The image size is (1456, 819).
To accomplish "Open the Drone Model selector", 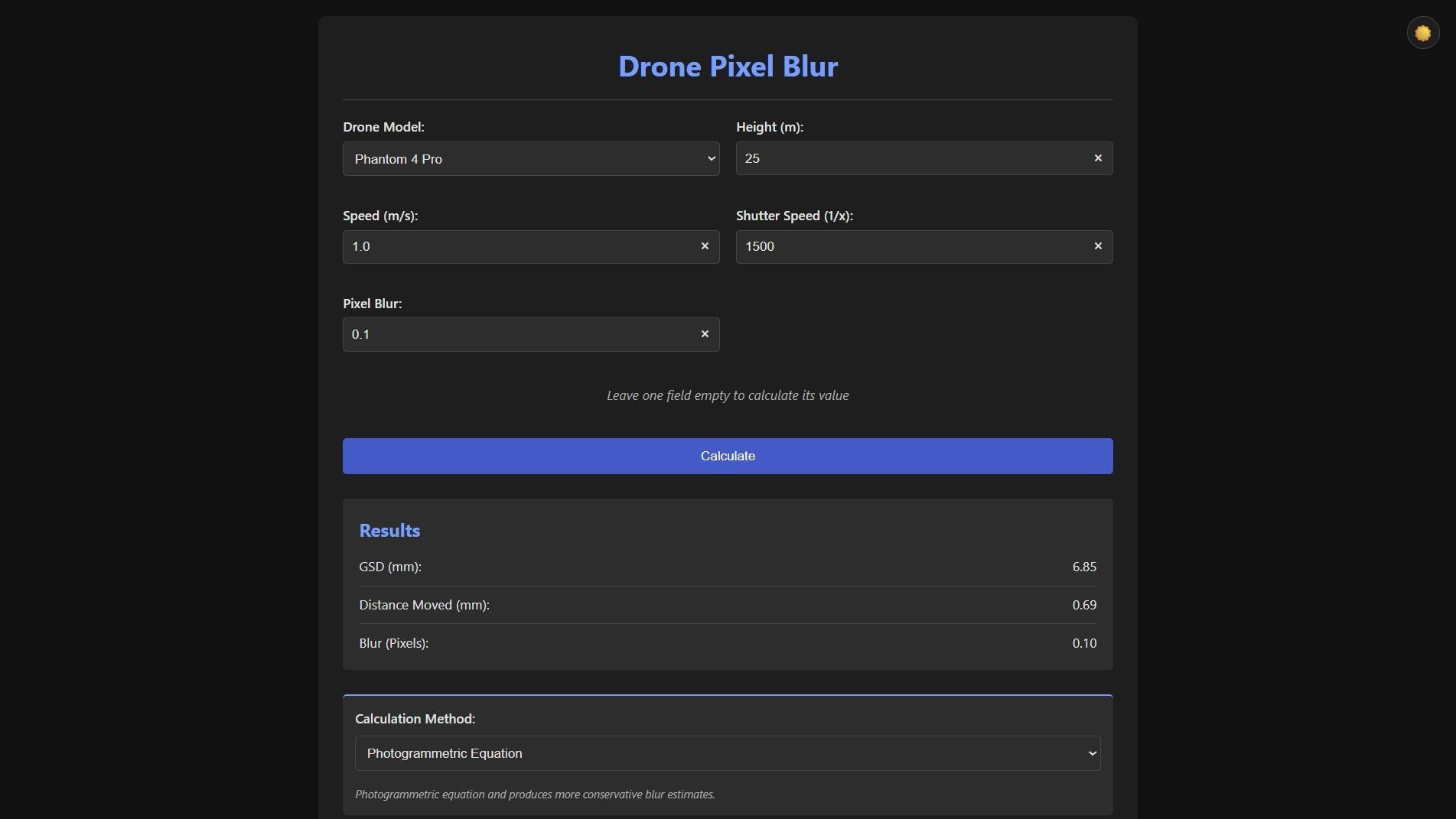I will [x=530, y=158].
